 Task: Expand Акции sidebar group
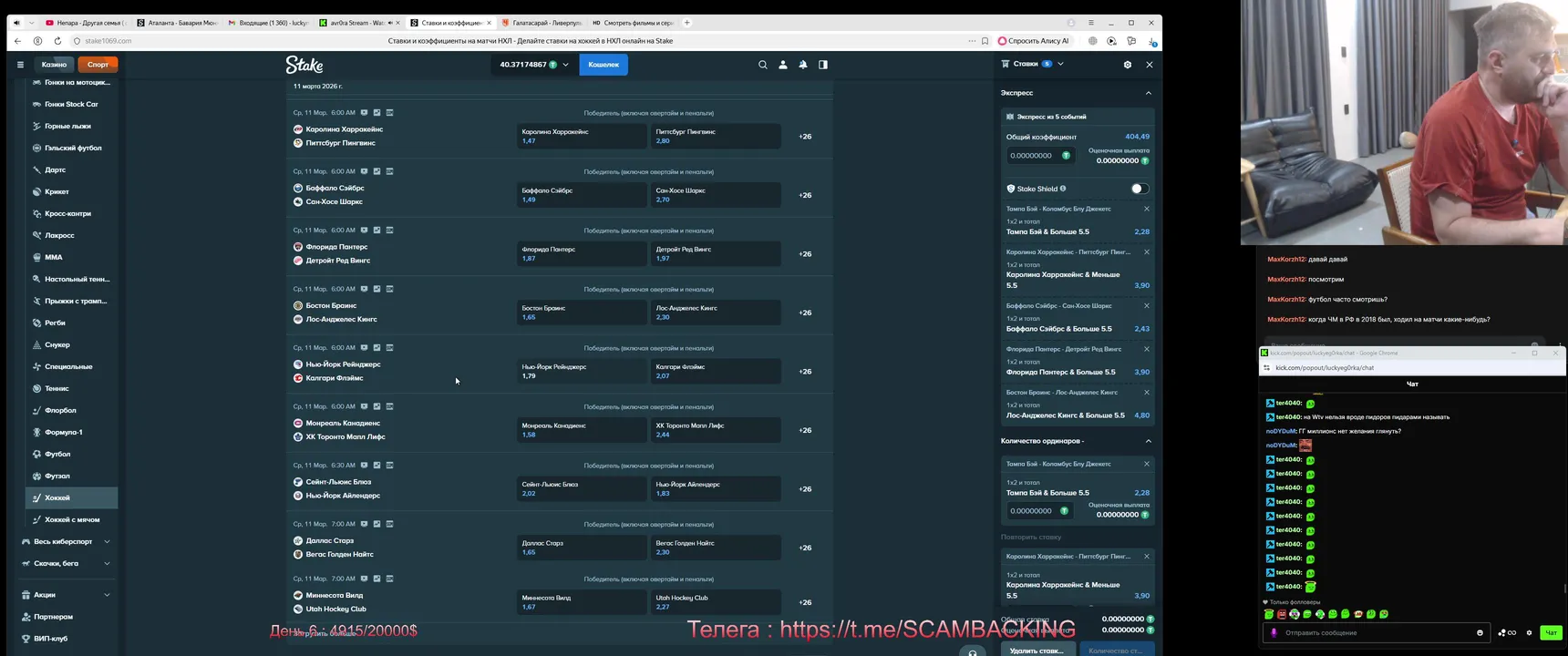coord(107,595)
